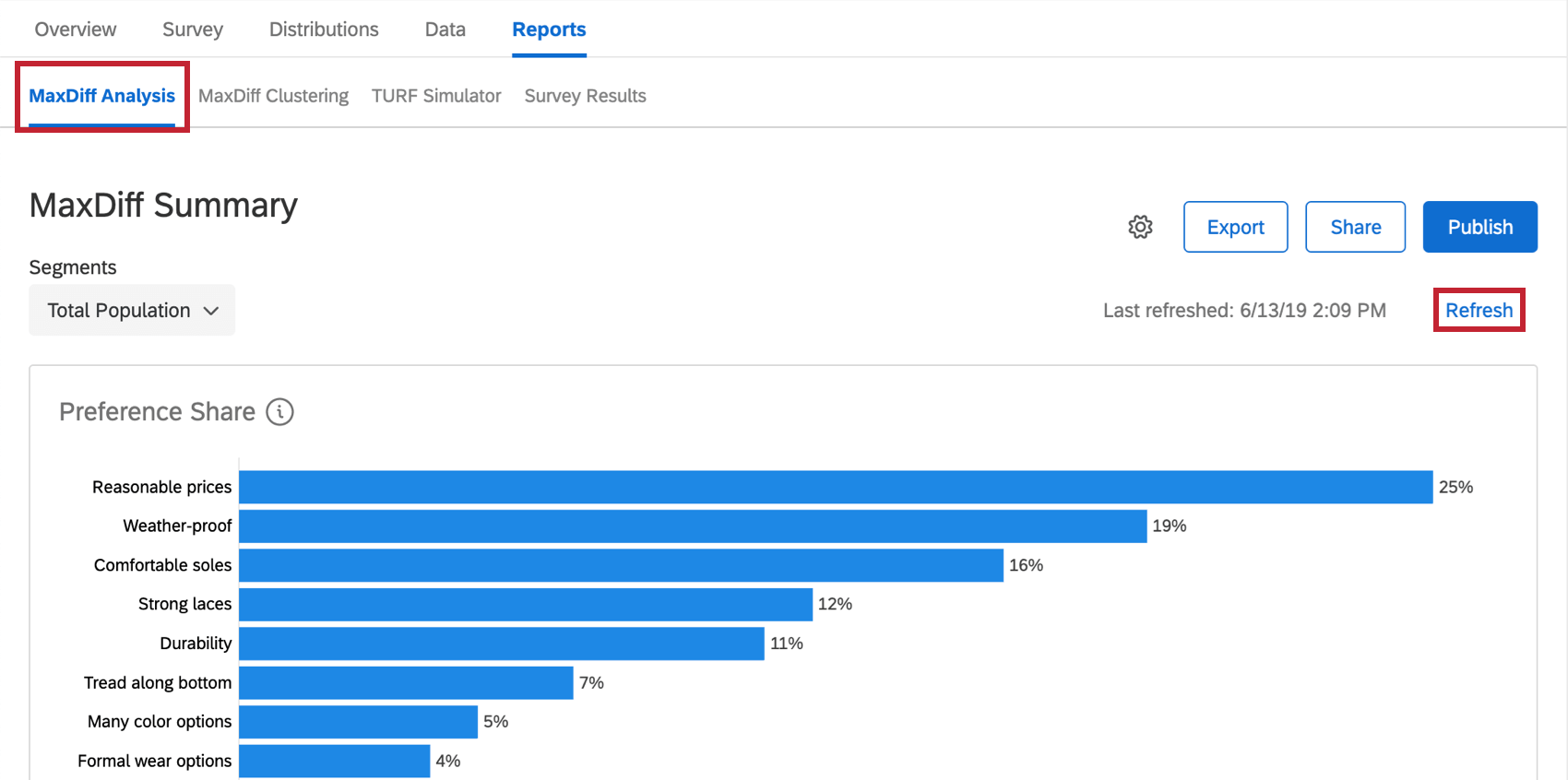Click the Preference Share info icon
This screenshot has width=1568, height=780.
click(x=279, y=411)
